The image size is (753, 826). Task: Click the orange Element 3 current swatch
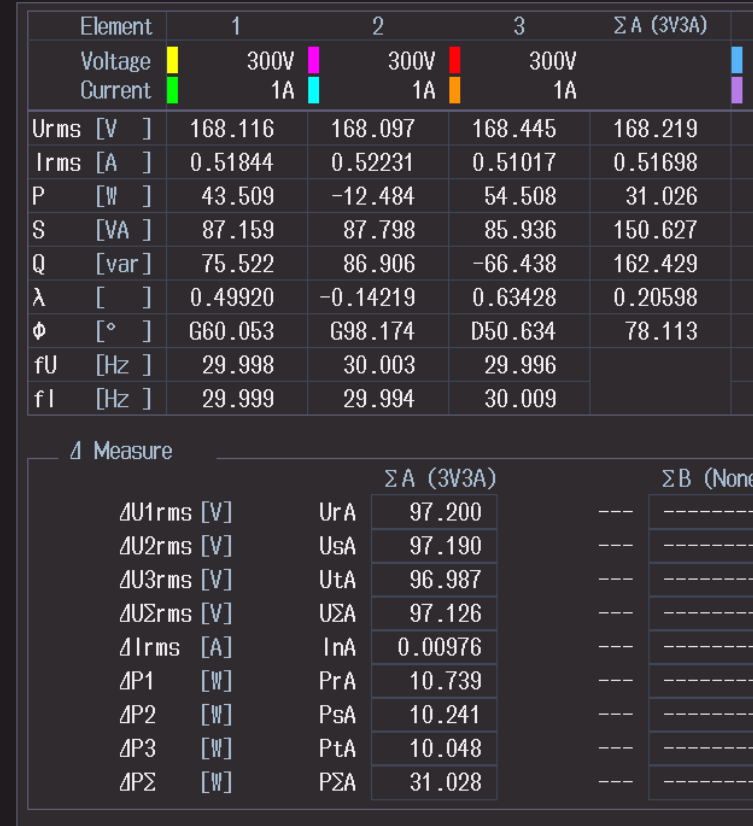[x=455, y=90]
